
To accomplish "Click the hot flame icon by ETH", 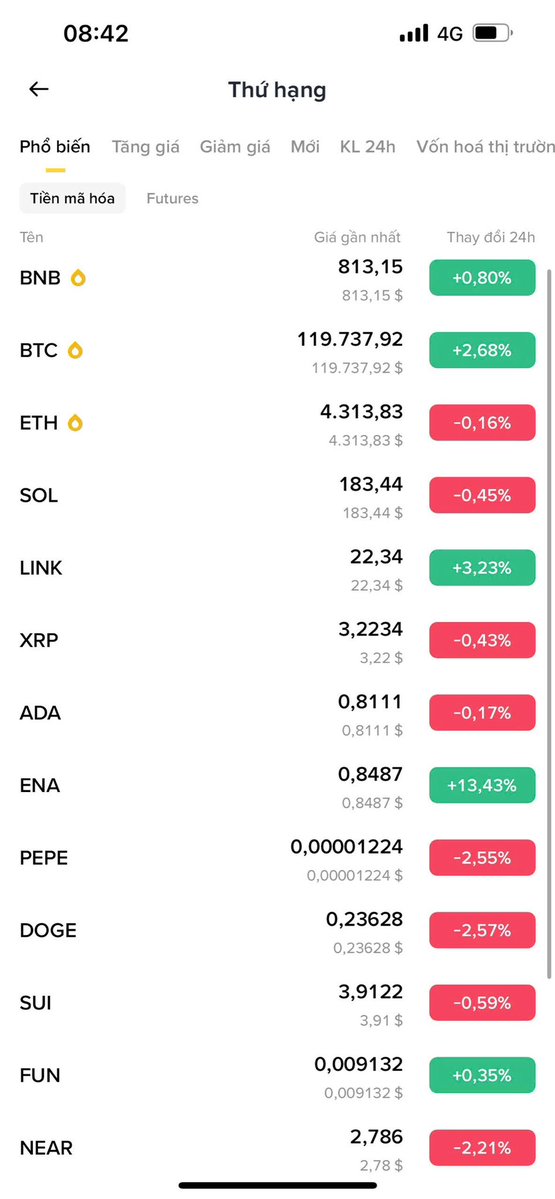I will pyautogui.click(x=75, y=423).
